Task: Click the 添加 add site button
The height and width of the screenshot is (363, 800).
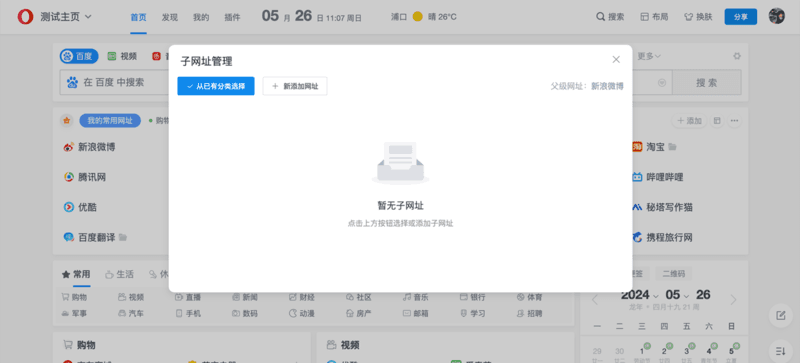Action: coord(689,121)
